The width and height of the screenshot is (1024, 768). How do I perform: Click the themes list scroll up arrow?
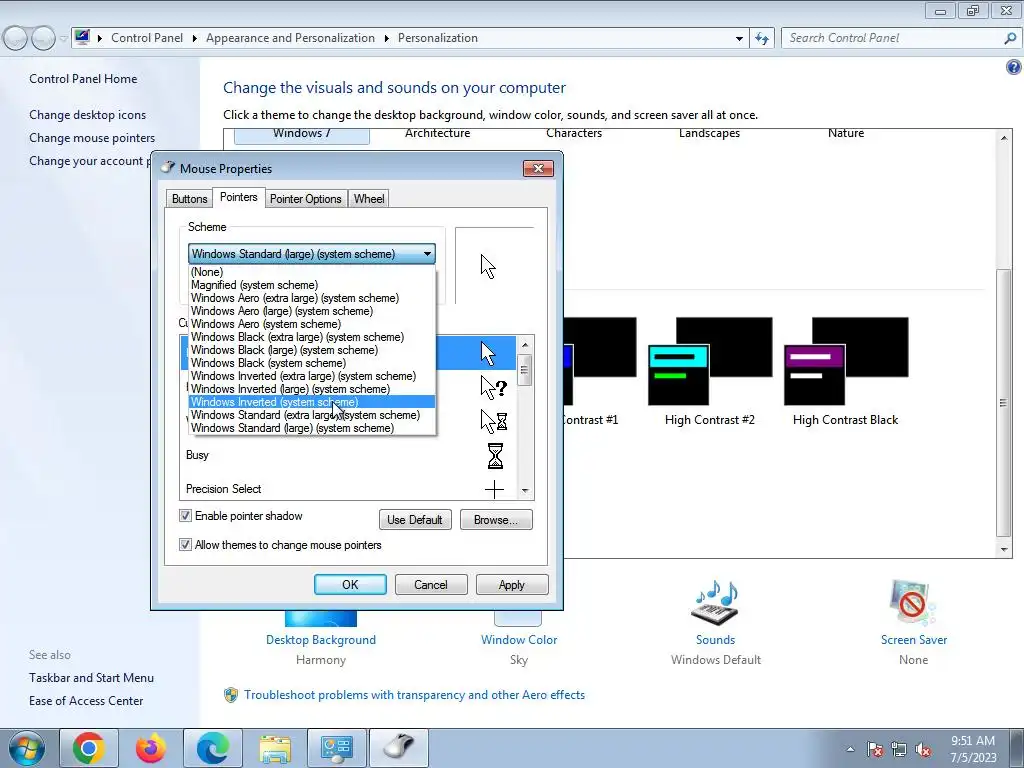coord(1004,138)
